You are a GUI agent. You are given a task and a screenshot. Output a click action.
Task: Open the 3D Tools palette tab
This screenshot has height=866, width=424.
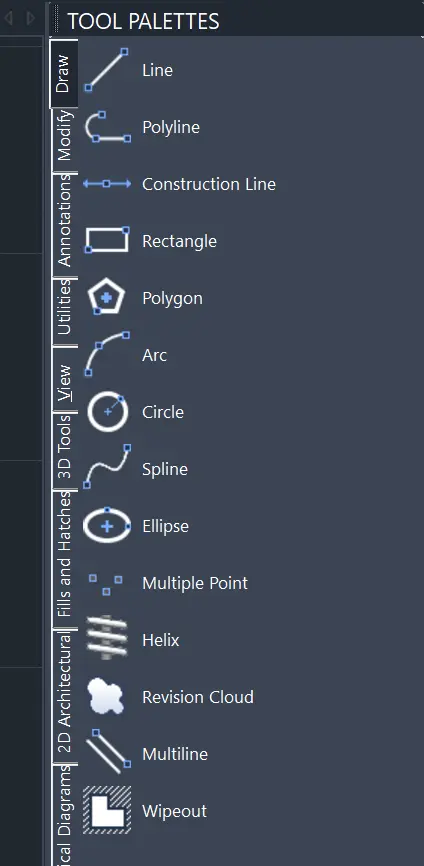click(64, 446)
